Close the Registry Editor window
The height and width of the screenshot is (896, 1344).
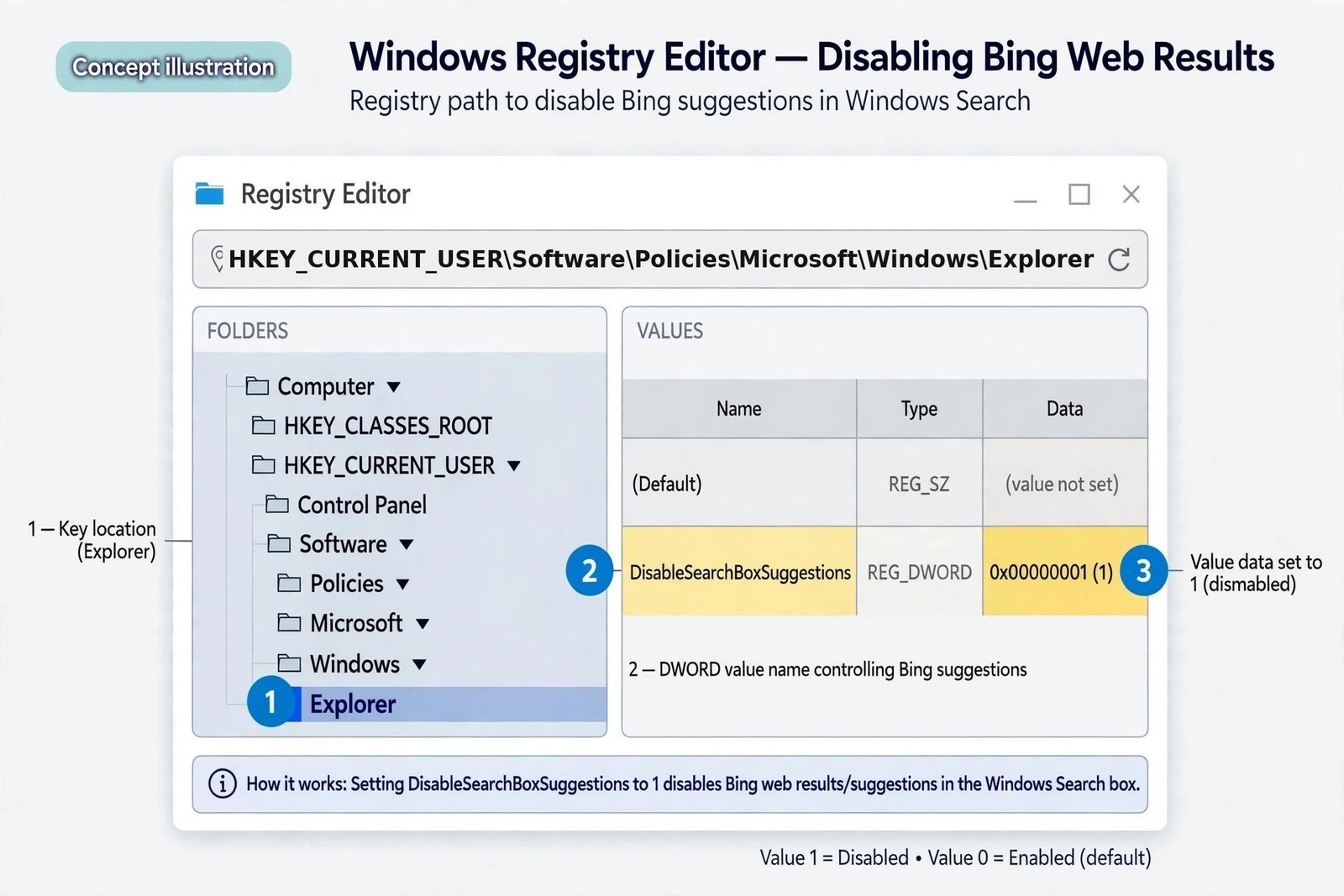[x=1131, y=194]
